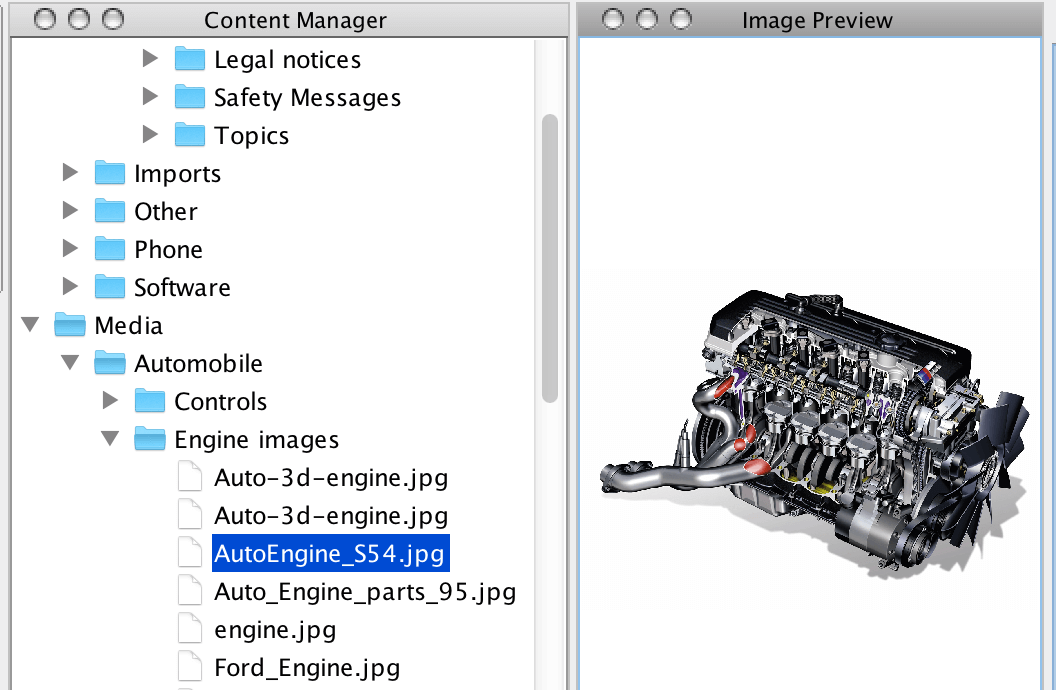Click the file icon beside engine.jpg

click(189, 629)
